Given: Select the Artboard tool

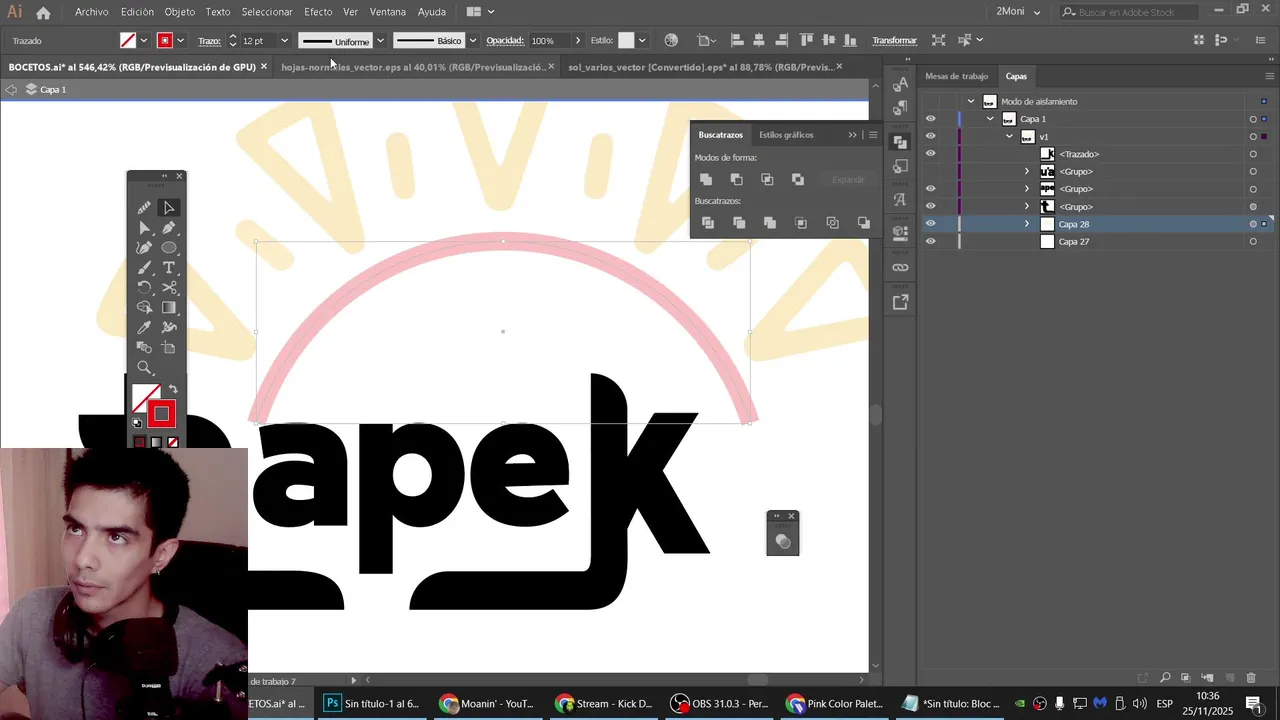Looking at the screenshot, I should click(169, 348).
